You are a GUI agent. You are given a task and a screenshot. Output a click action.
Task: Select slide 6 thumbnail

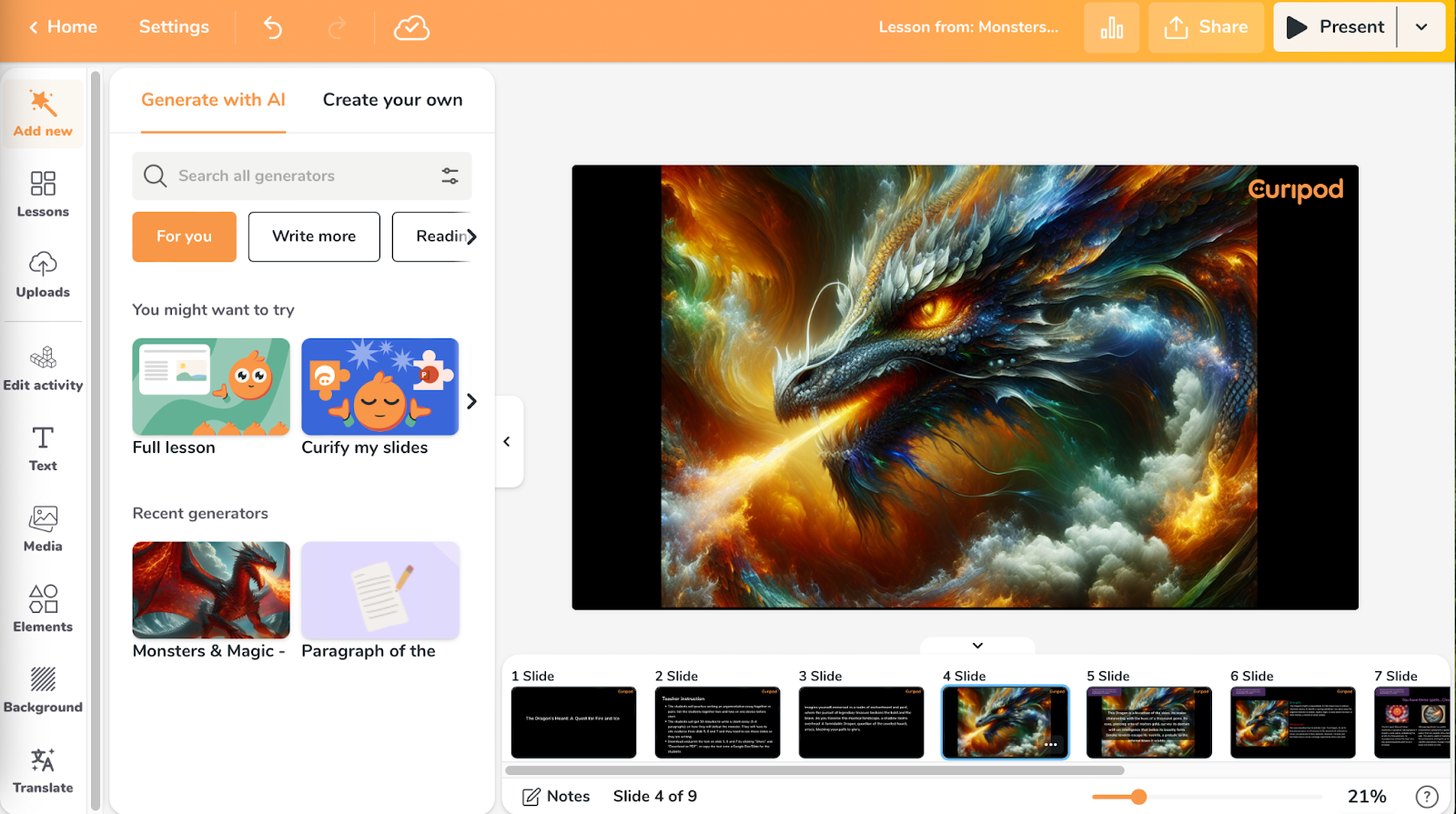point(1292,722)
